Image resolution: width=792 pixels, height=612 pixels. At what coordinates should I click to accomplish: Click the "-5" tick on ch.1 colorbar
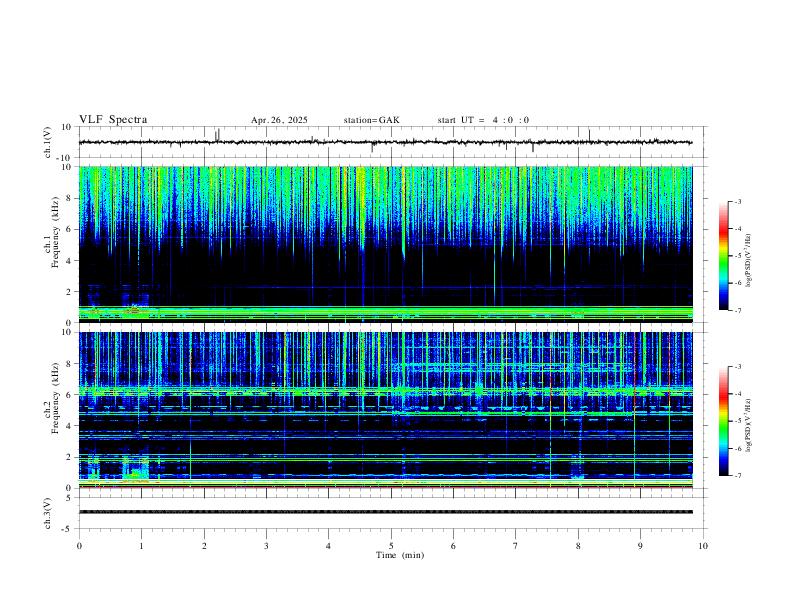coord(737,256)
